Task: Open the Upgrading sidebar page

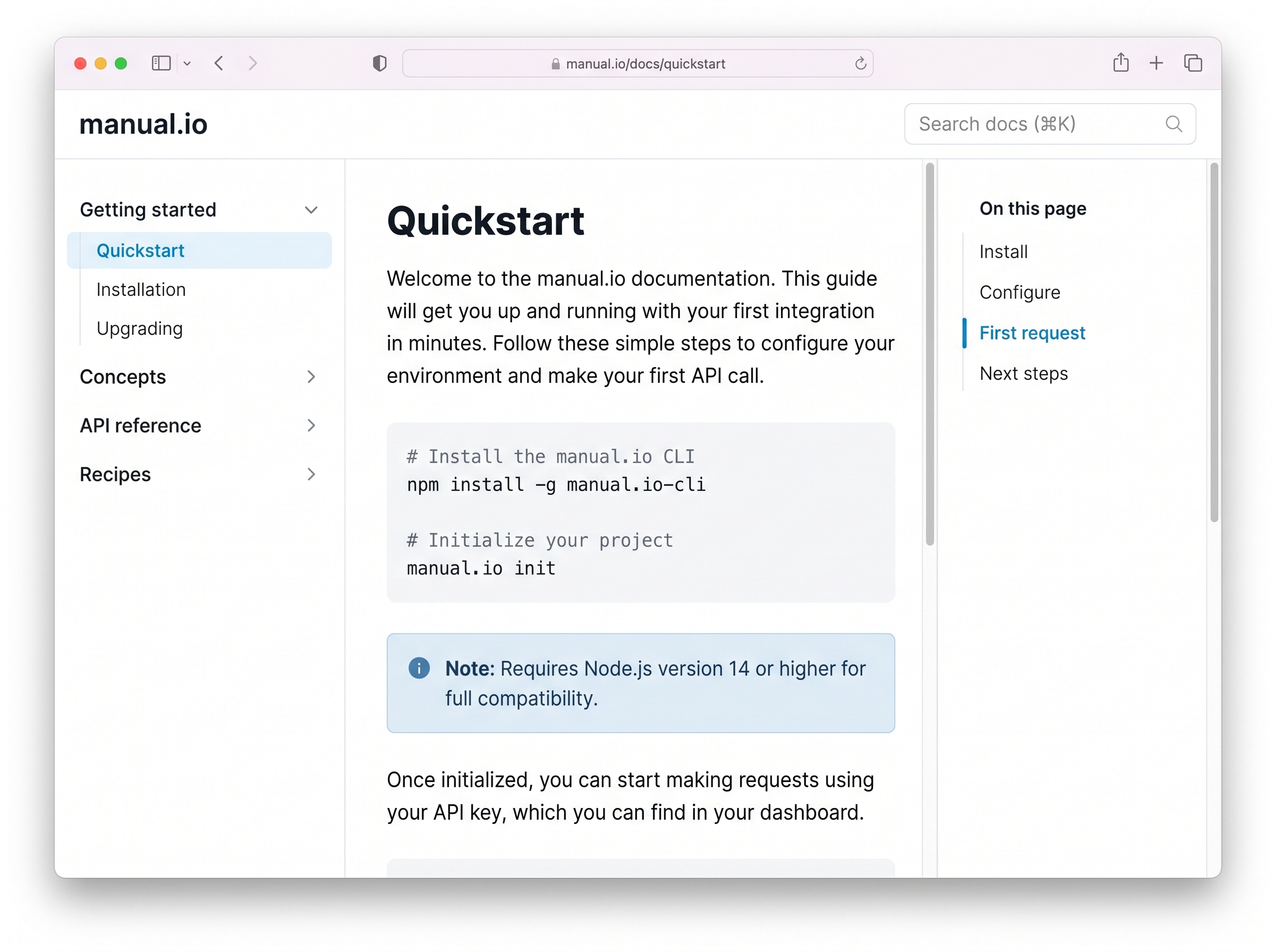Action: click(139, 329)
